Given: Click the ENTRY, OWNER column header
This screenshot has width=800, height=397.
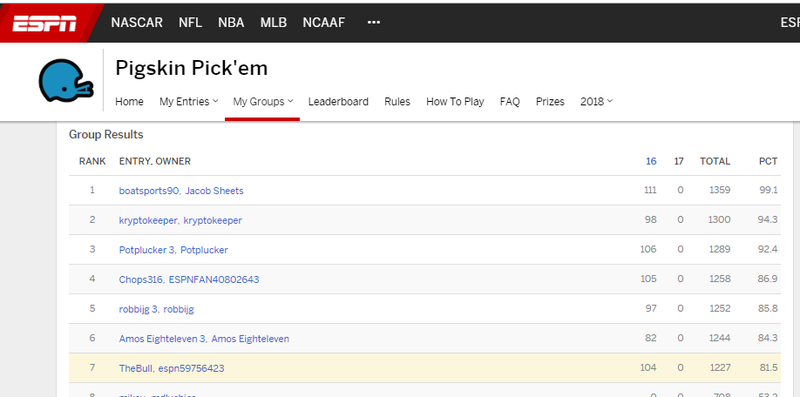Looking at the screenshot, I should 155,161.
